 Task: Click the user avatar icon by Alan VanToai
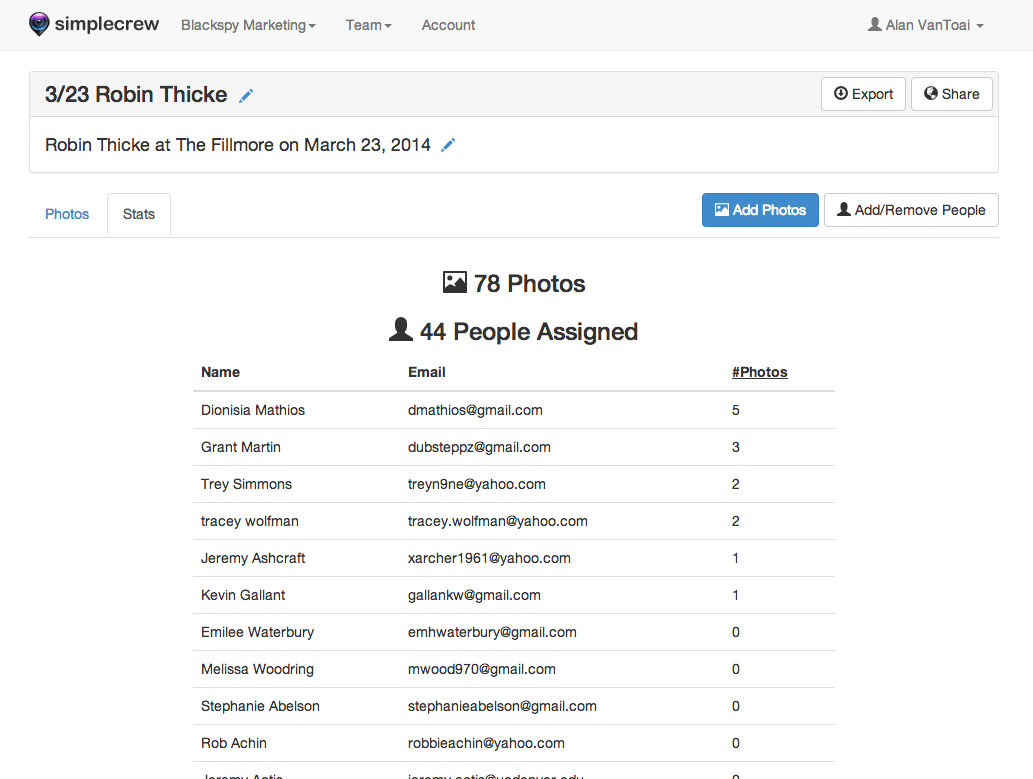pos(874,24)
